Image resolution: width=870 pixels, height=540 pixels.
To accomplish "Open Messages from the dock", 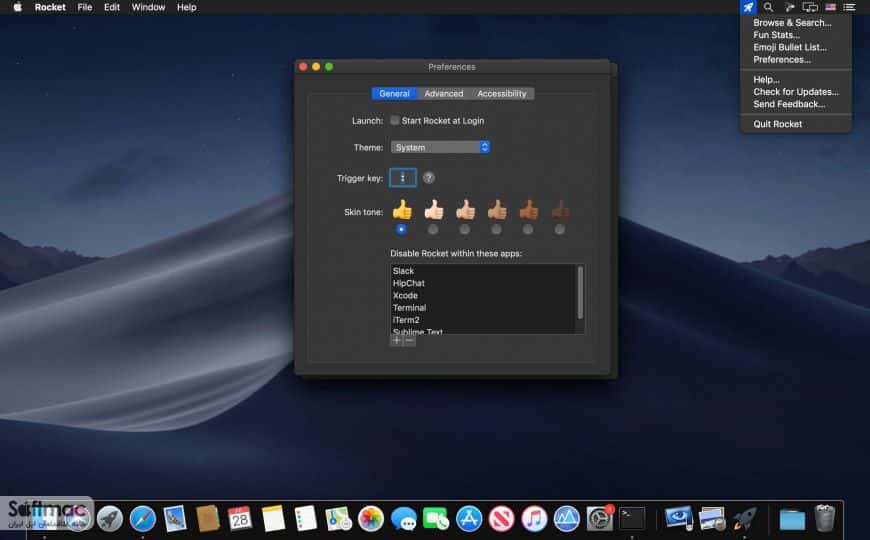I will click(403, 519).
